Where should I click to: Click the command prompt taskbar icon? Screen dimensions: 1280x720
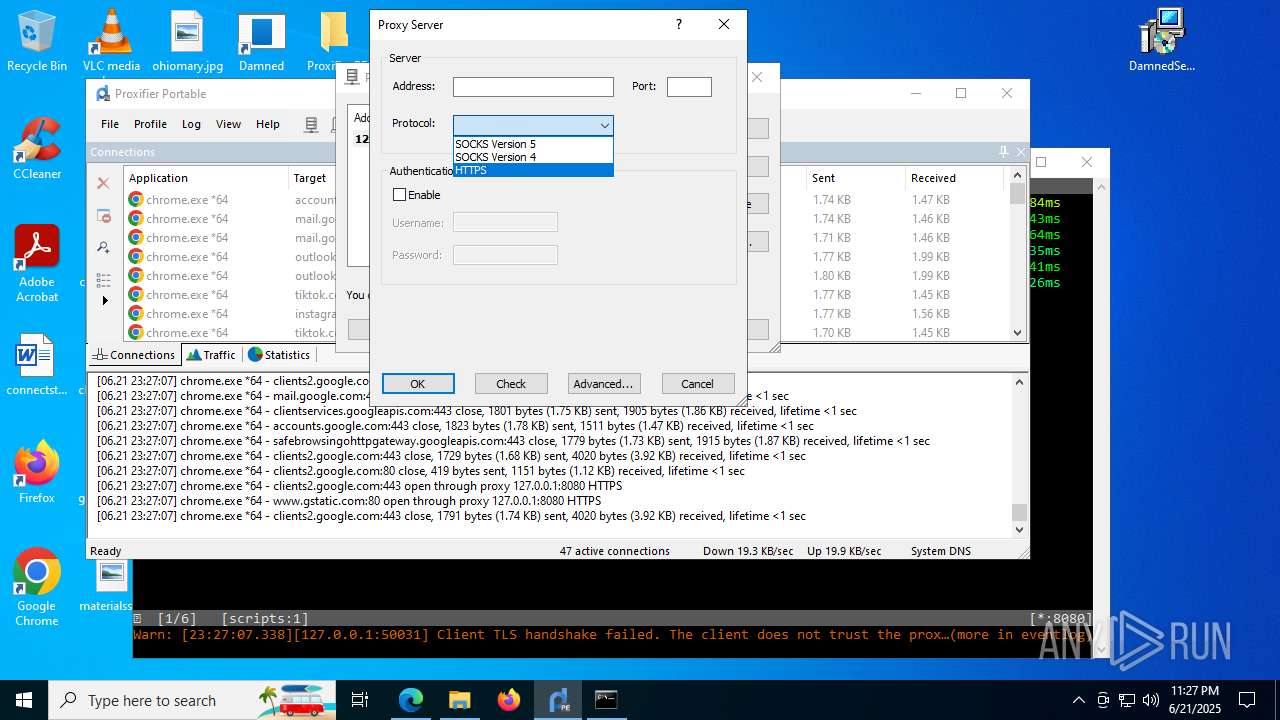tap(606, 700)
